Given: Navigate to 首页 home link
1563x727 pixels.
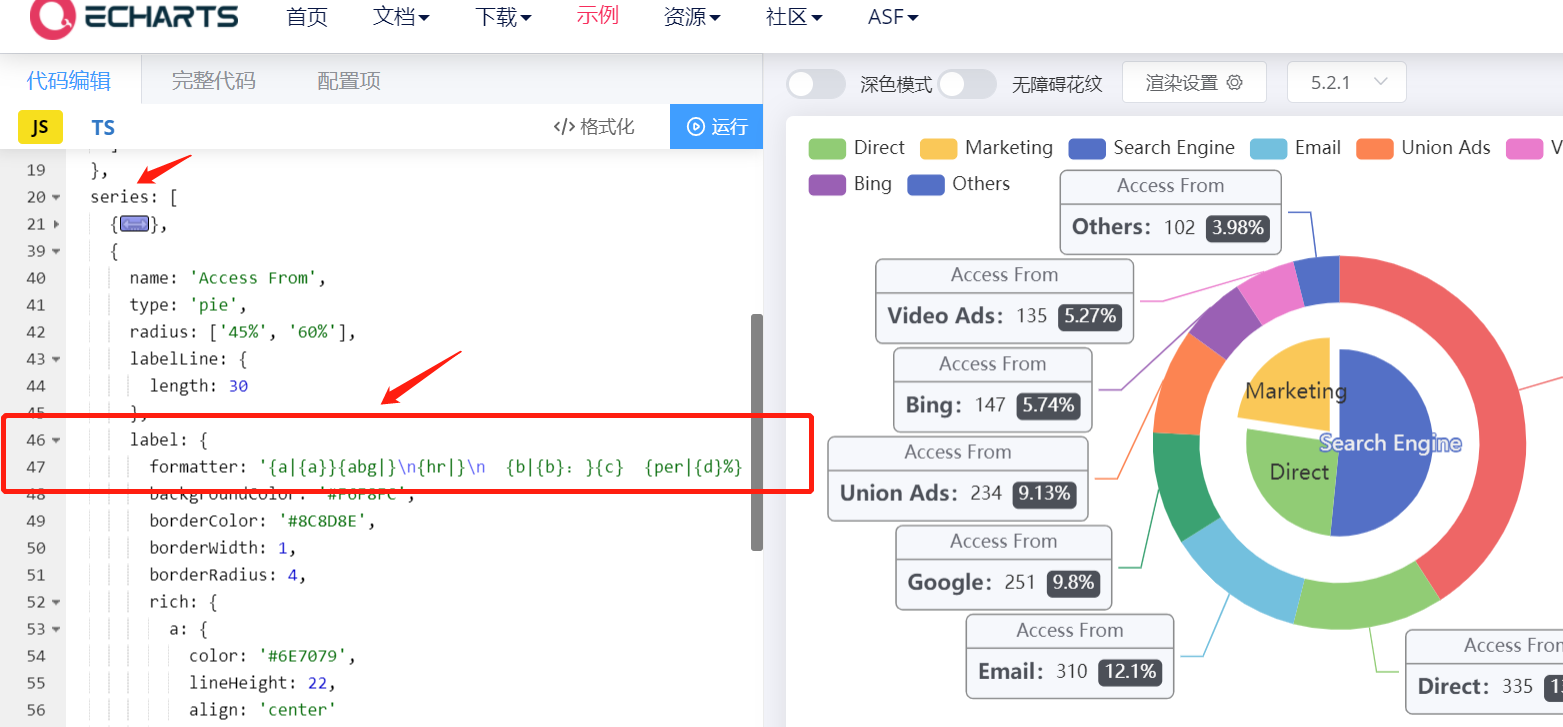Looking at the screenshot, I should [306, 17].
